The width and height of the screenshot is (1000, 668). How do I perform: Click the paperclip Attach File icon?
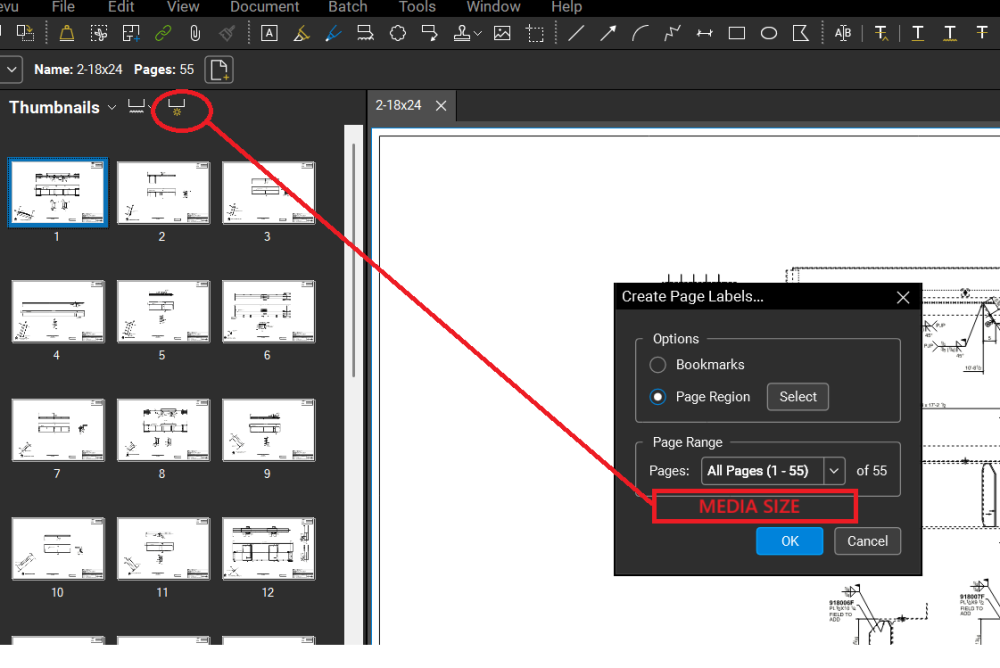point(195,33)
